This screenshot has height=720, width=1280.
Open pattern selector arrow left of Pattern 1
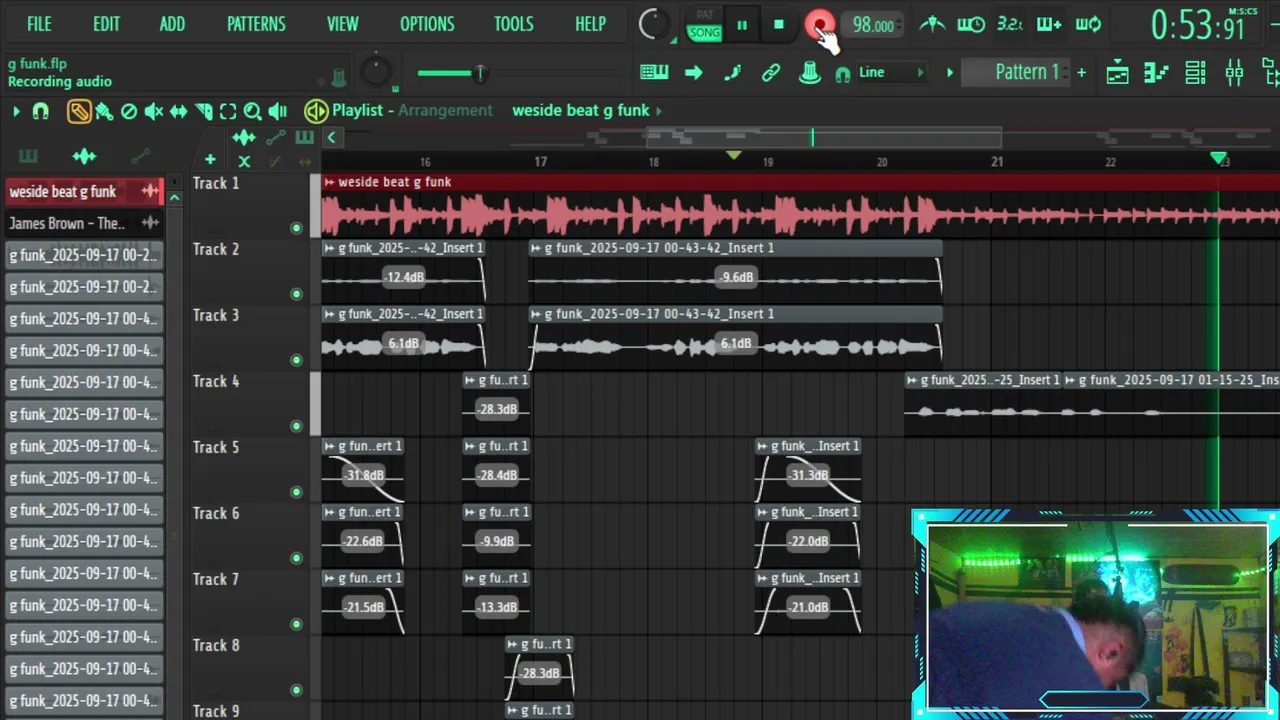(950, 72)
